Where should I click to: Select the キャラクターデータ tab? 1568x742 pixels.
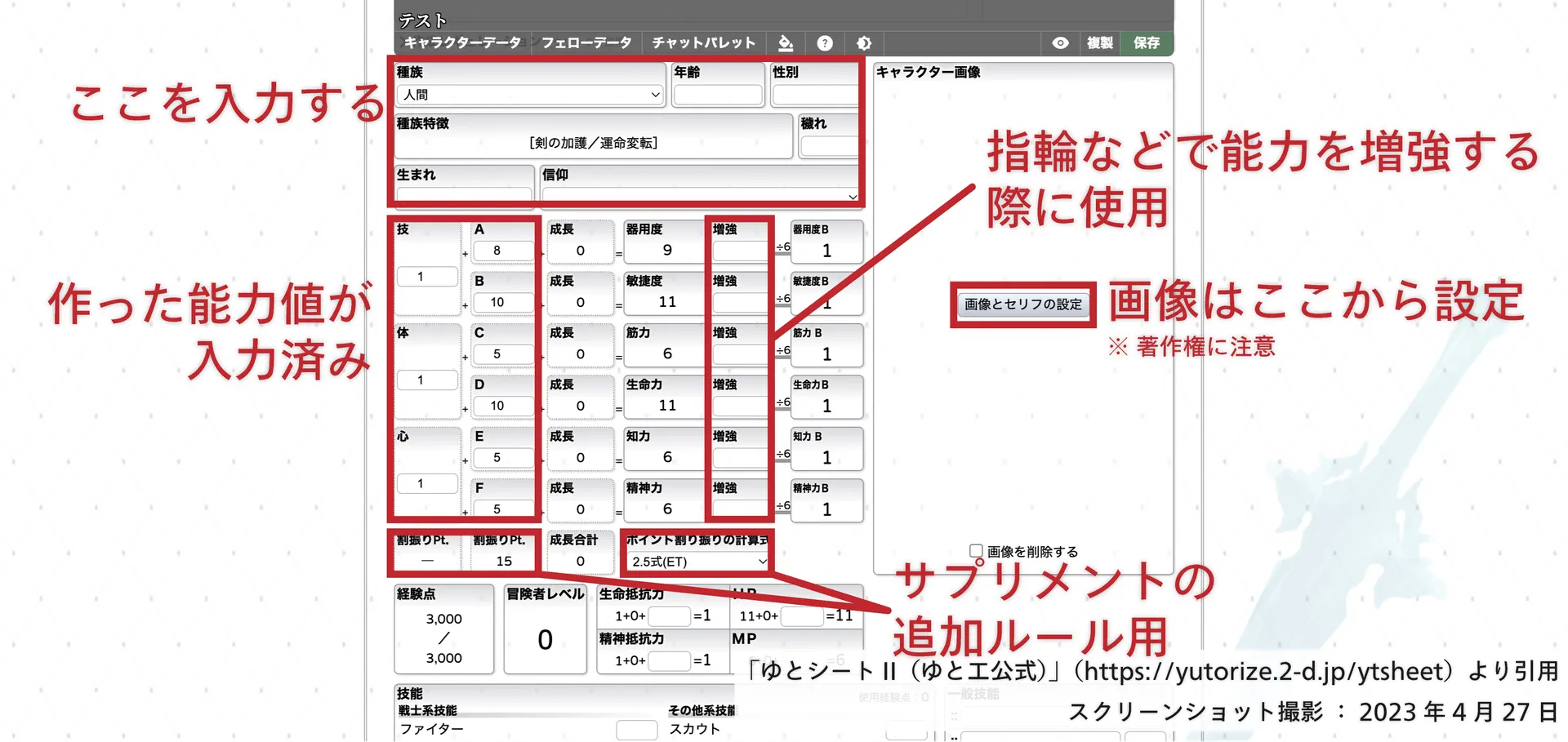click(x=462, y=43)
